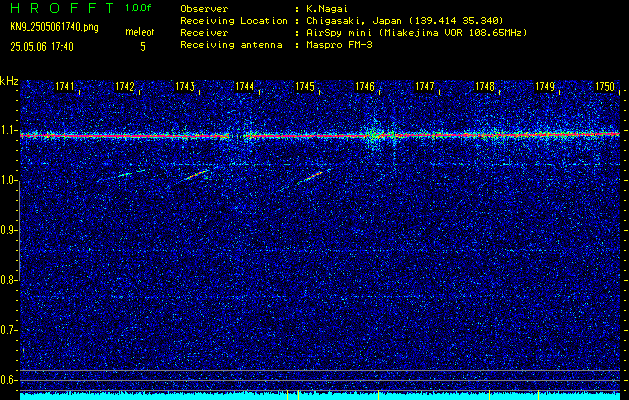The width and height of the screenshot is (629, 400).
Task: Click the 'Receiving antenna' field label
Action: tap(231, 45)
